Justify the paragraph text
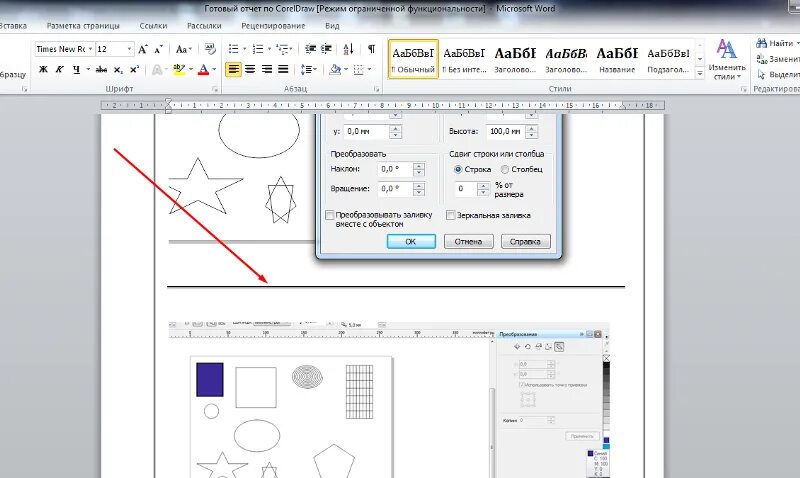800x478 pixels. (283, 69)
